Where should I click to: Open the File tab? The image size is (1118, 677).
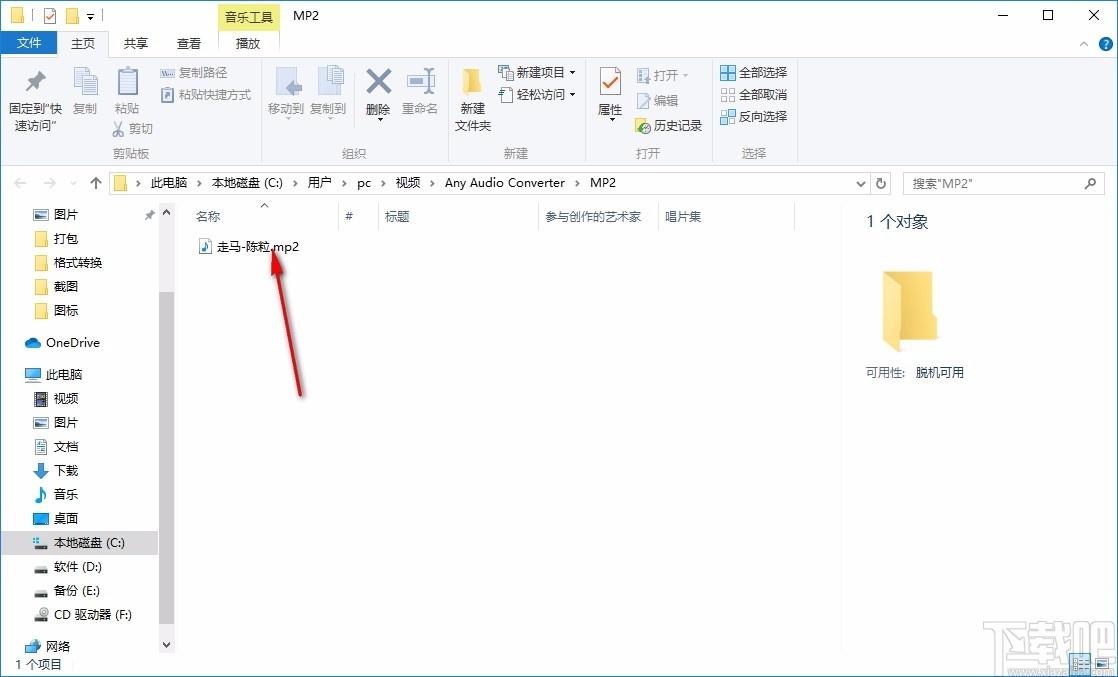point(29,43)
